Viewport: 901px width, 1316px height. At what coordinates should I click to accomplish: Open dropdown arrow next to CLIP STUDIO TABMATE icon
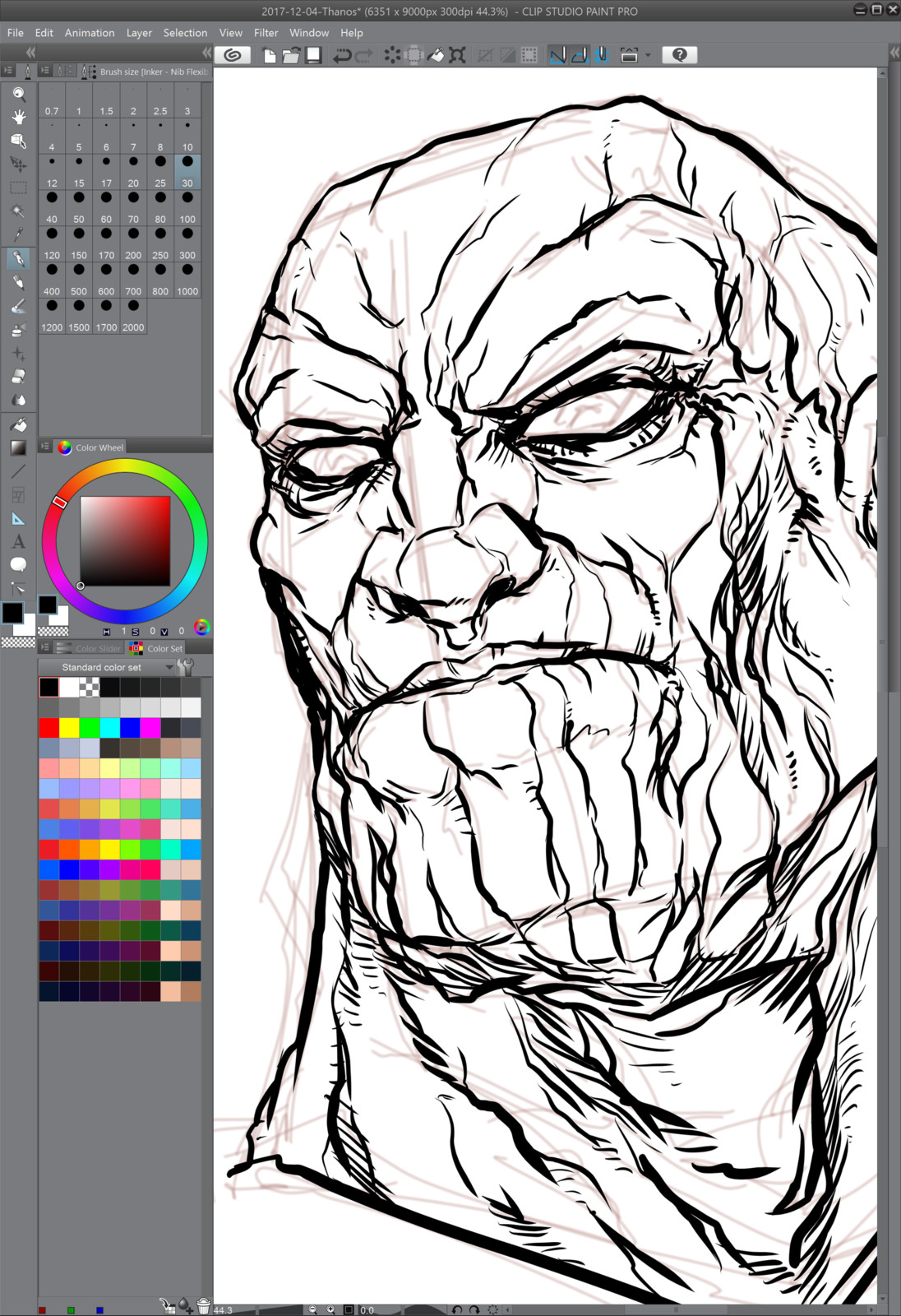point(648,55)
